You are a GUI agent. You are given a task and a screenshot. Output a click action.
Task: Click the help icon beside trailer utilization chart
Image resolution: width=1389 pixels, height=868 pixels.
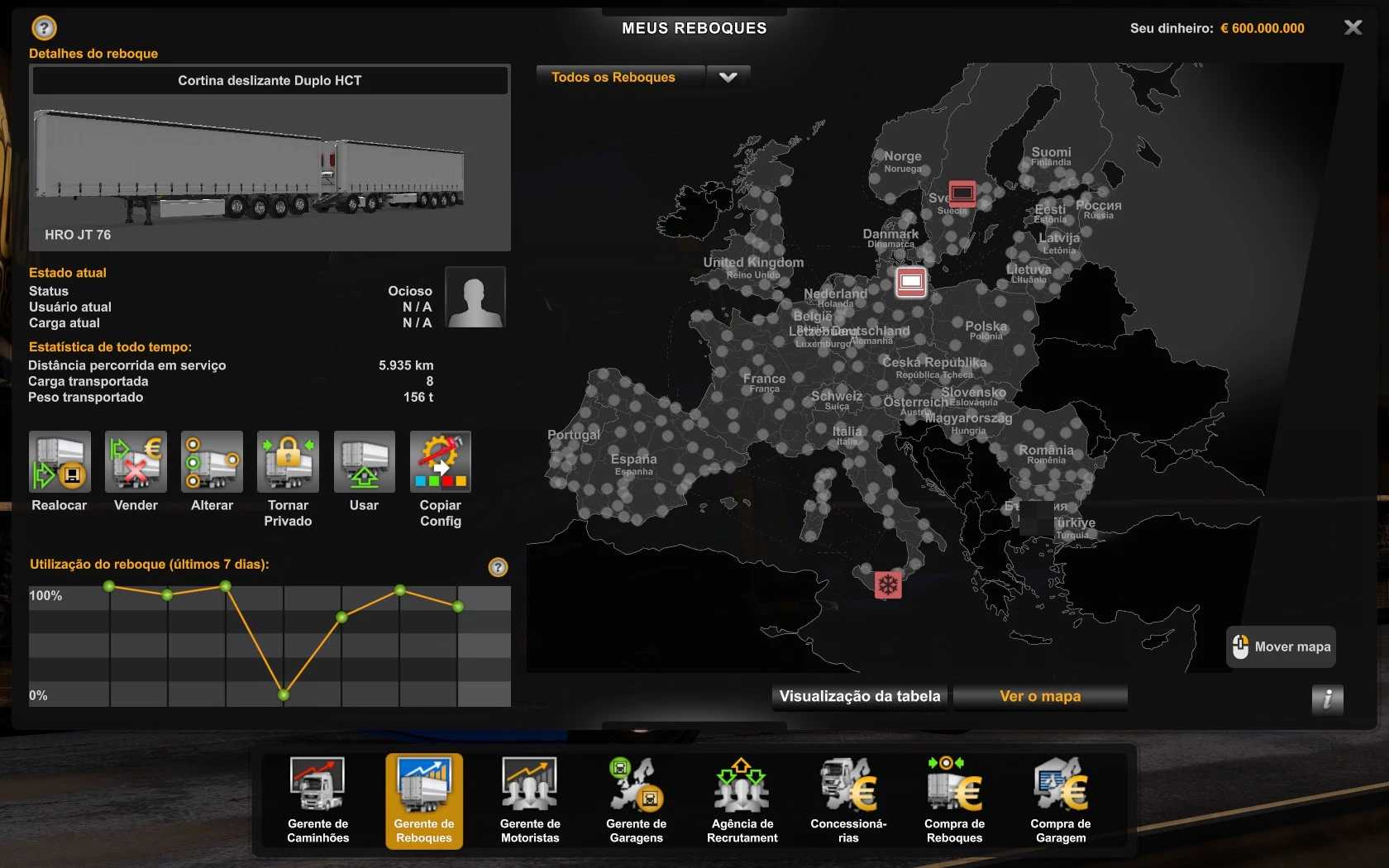click(x=498, y=567)
